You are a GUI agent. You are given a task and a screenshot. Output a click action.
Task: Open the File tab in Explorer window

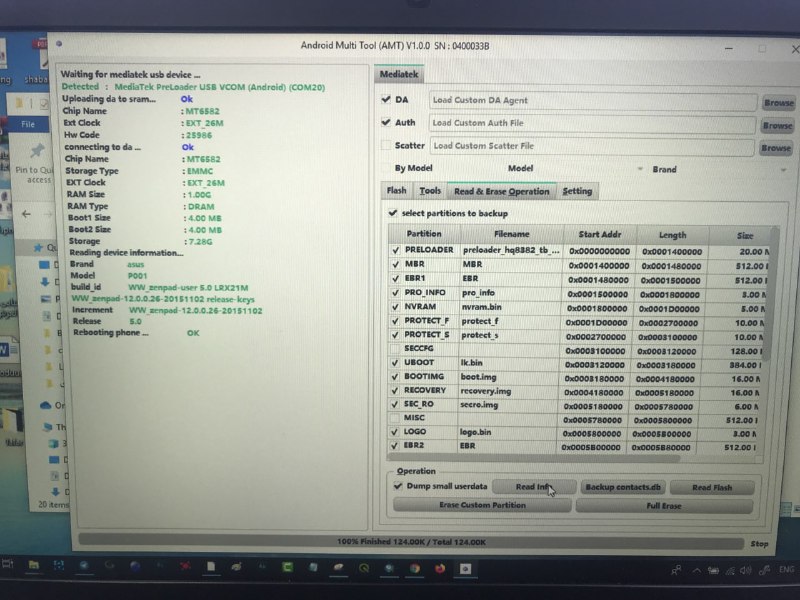(28, 124)
